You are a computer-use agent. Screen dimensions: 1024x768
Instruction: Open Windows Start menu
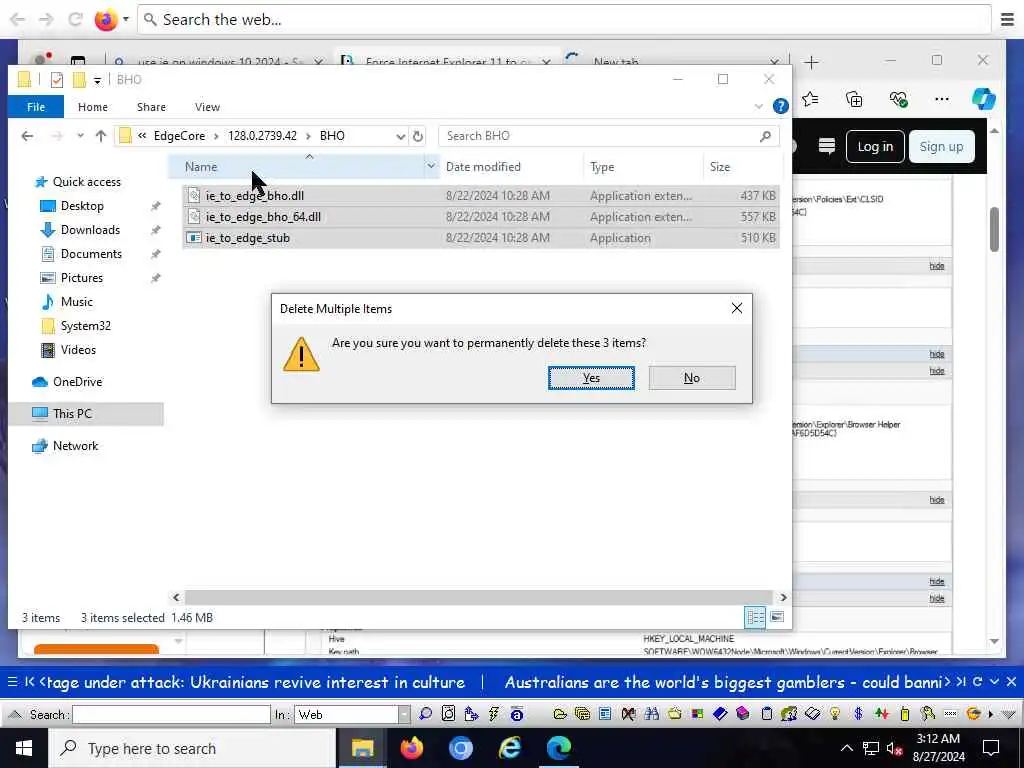point(24,748)
